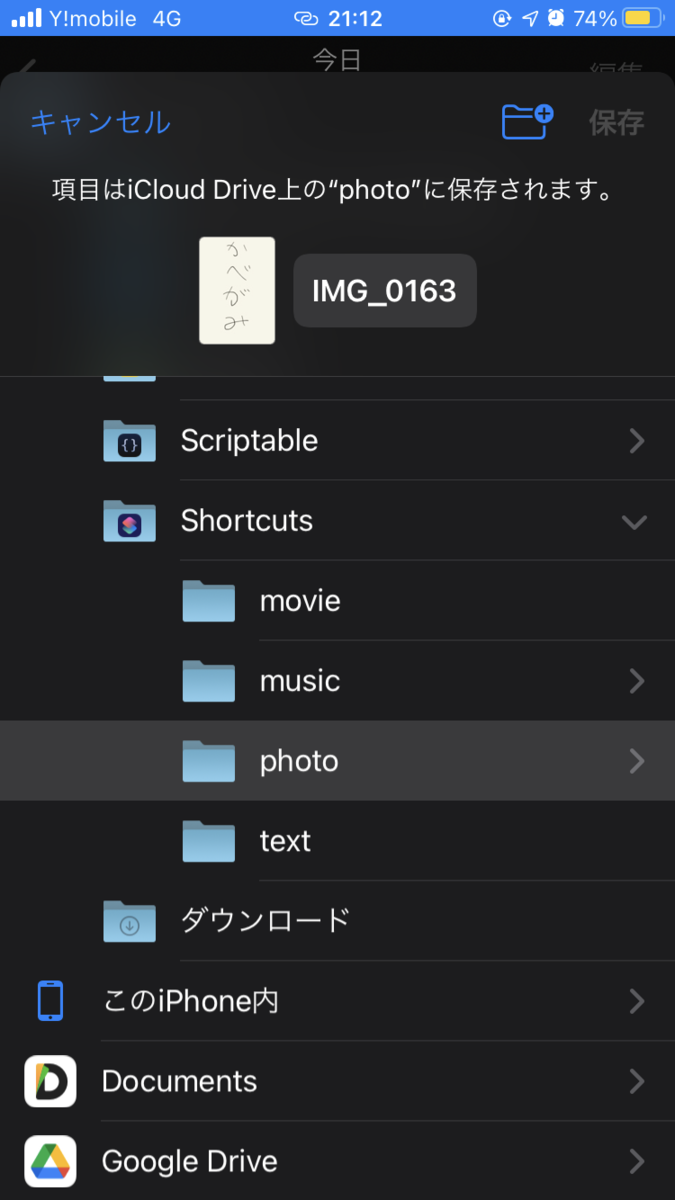Tap the movie folder icon
This screenshot has width=675, height=1200.
(208, 600)
